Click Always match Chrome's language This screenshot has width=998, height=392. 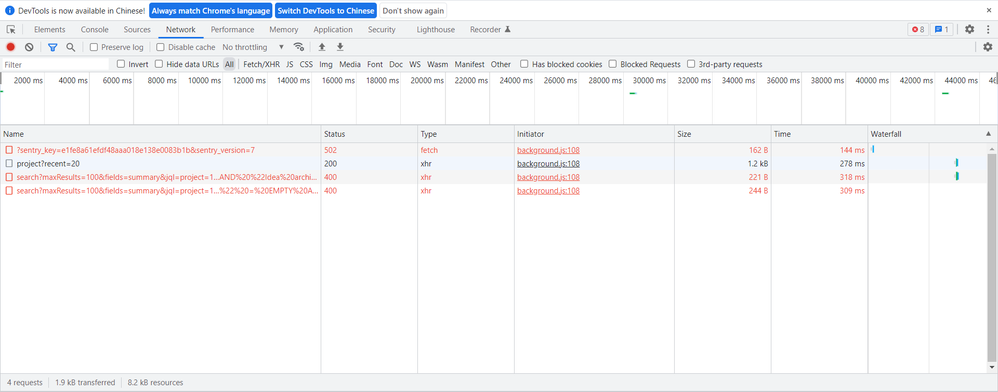click(x=211, y=11)
